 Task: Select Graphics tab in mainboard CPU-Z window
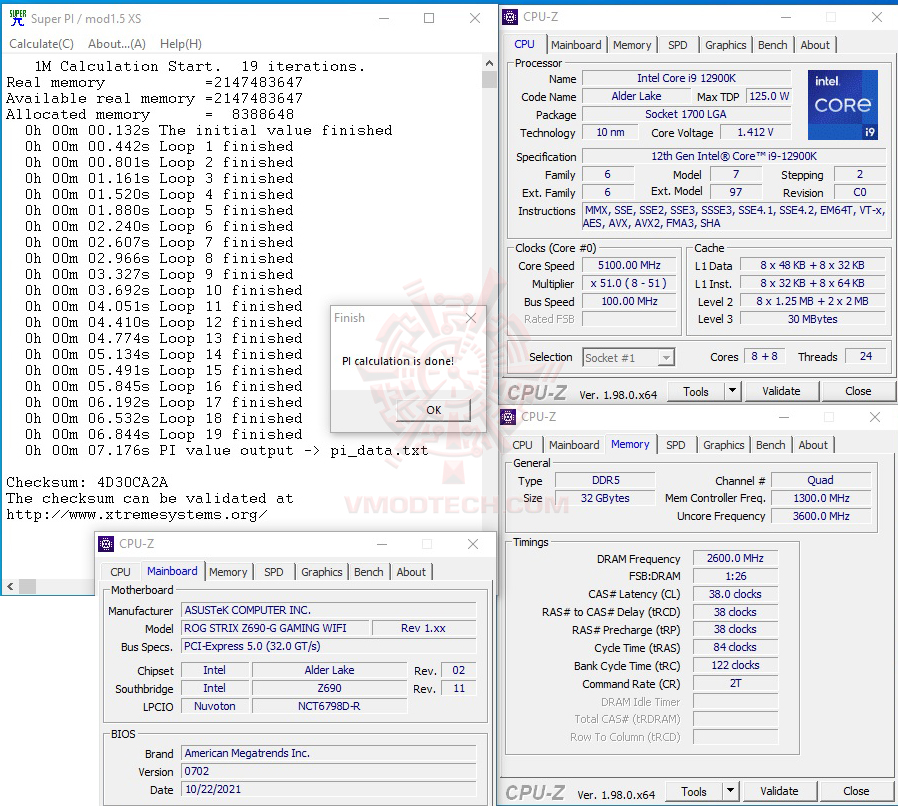tap(321, 572)
